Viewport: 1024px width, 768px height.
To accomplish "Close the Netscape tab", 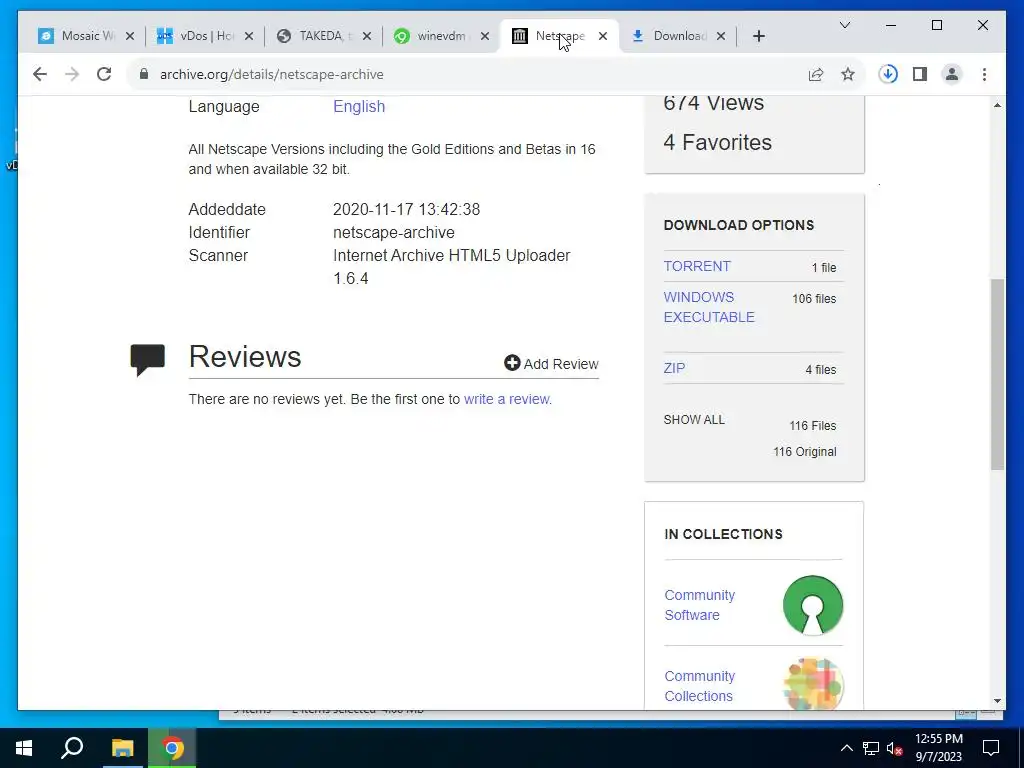I will pos(603,36).
